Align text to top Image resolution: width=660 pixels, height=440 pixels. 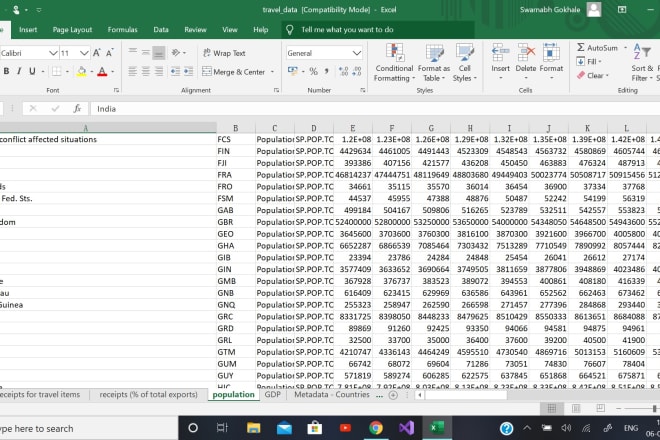point(133,52)
